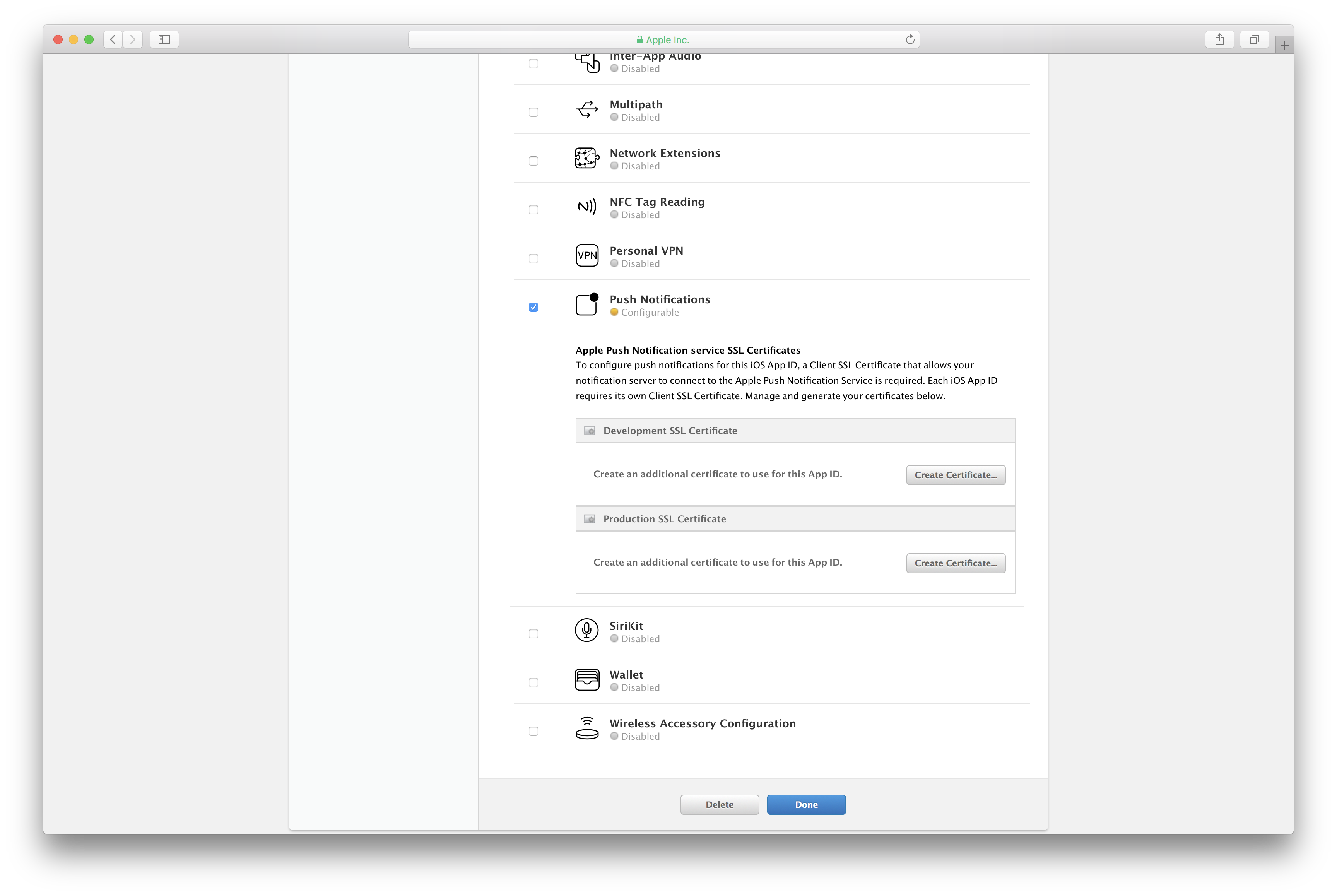This screenshot has width=1337, height=896.
Task: Create a Production SSL Certificate
Action: coord(955,563)
